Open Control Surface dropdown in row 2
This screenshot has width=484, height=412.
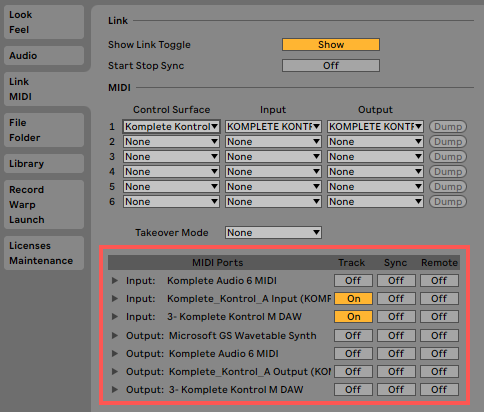171,142
